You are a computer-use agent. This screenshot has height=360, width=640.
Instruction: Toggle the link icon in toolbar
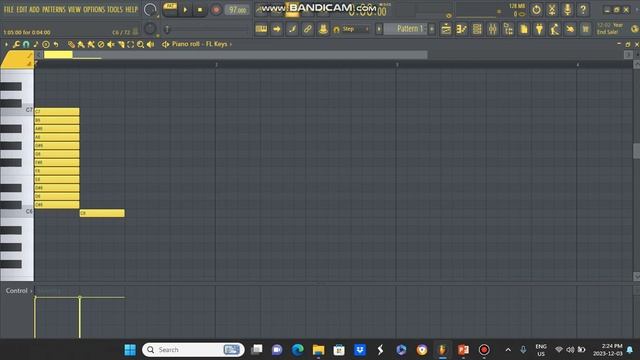308,29
